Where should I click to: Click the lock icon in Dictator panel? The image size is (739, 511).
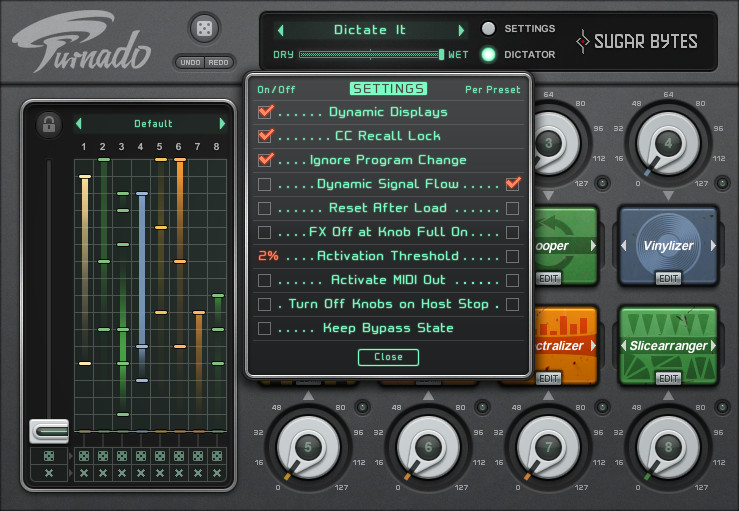click(x=49, y=124)
